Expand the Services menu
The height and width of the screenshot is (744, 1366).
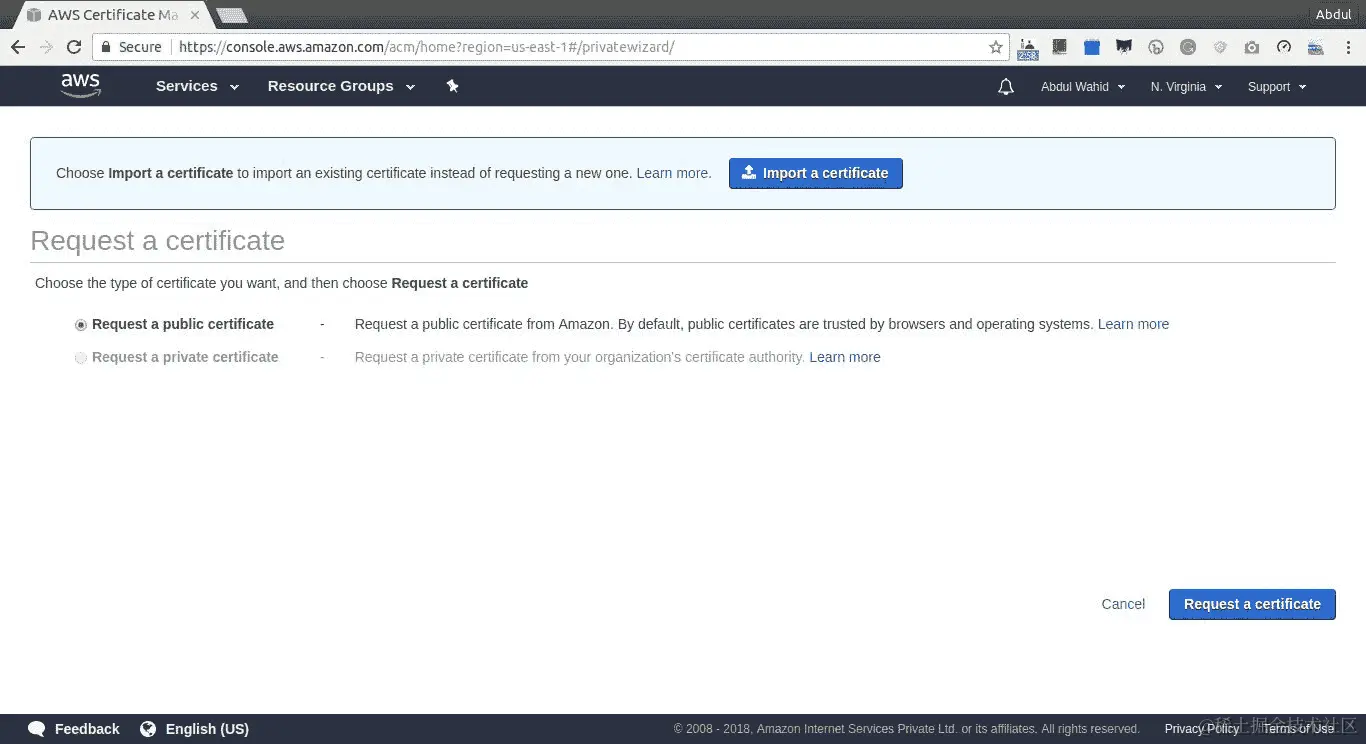197,86
